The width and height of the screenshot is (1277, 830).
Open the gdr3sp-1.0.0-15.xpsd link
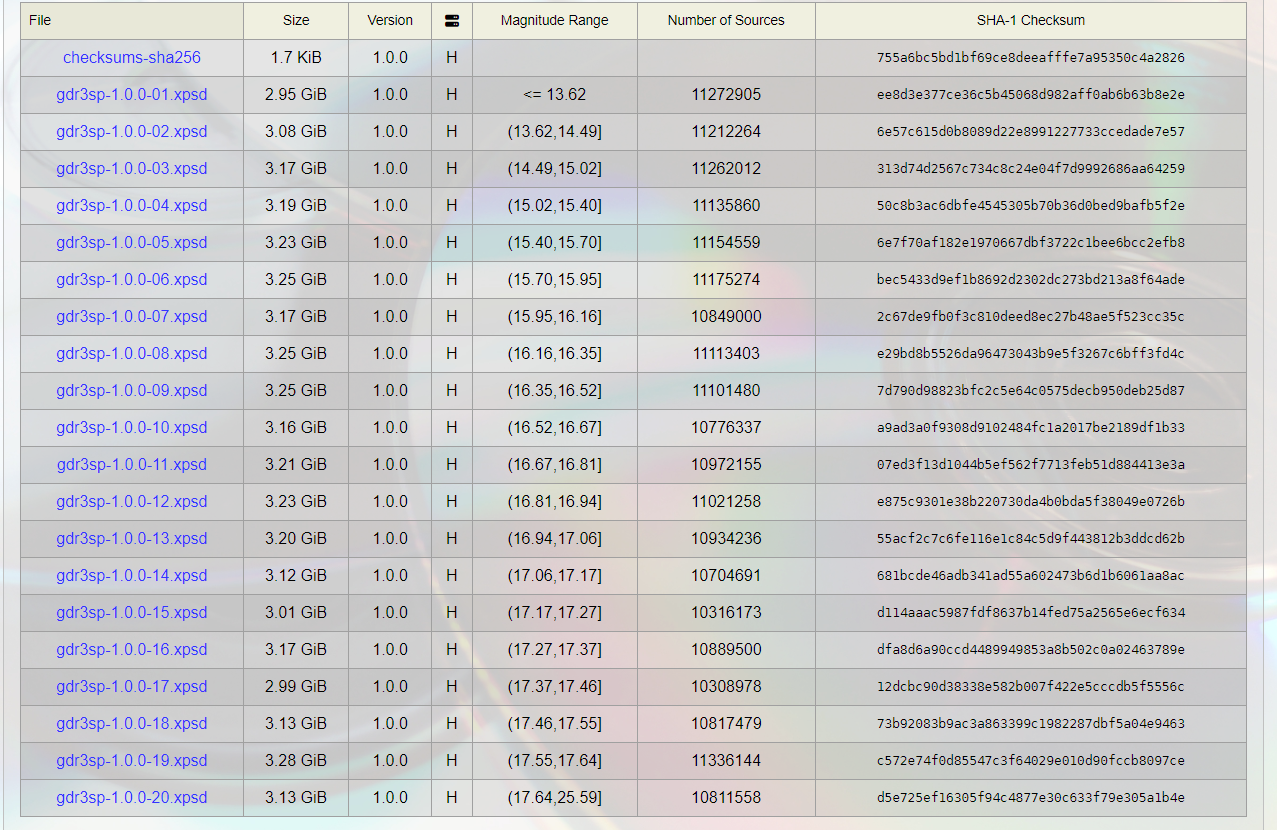pyautogui.click(x=132, y=612)
